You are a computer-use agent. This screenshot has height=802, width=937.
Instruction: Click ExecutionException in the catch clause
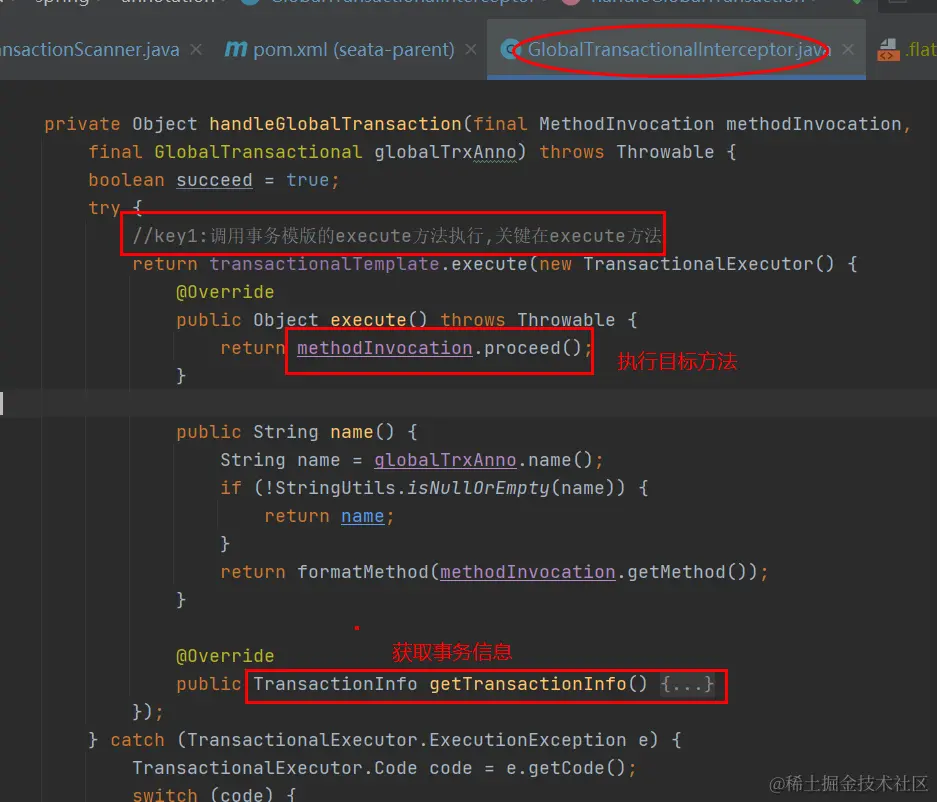click(x=528, y=740)
